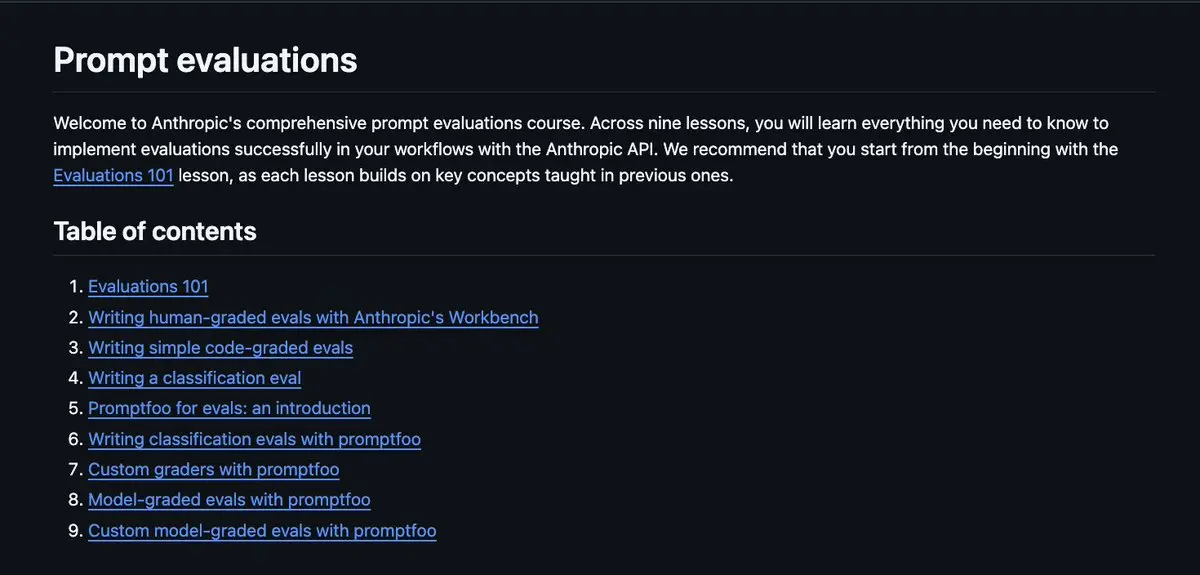Click the "Welcome to Anthropic's" opening words
The width and height of the screenshot is (1200, 575).
pyautogui.click(x=146, y=123)
